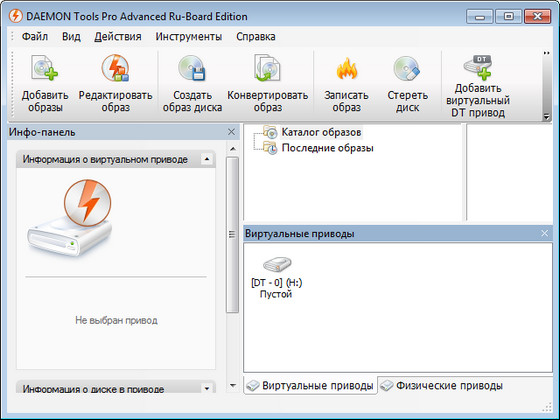560x420 pixels.
Task: Minimize the DAEMON Tools window
Action: [480, 16]
